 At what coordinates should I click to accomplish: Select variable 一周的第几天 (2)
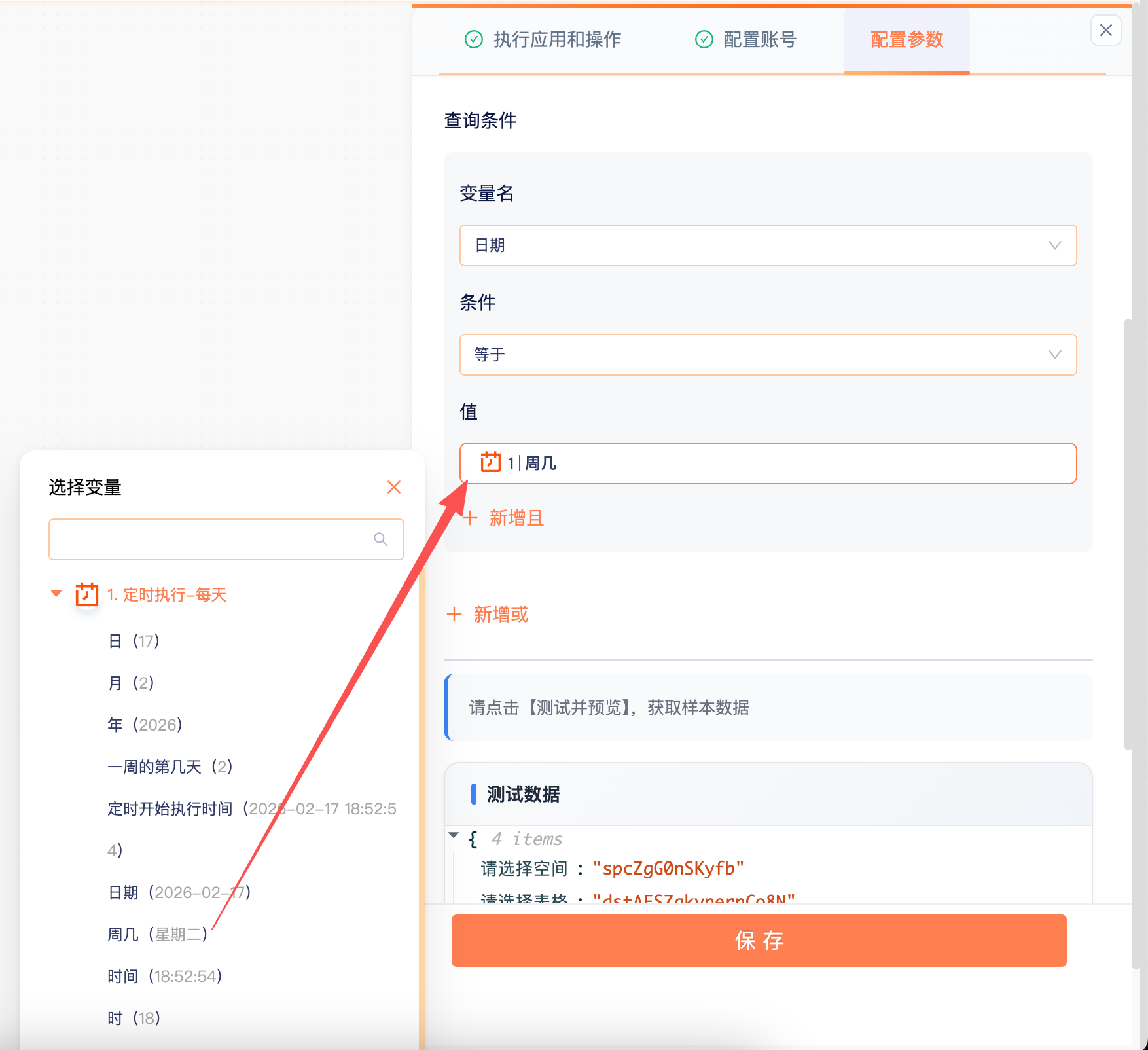tap(170, 767)
